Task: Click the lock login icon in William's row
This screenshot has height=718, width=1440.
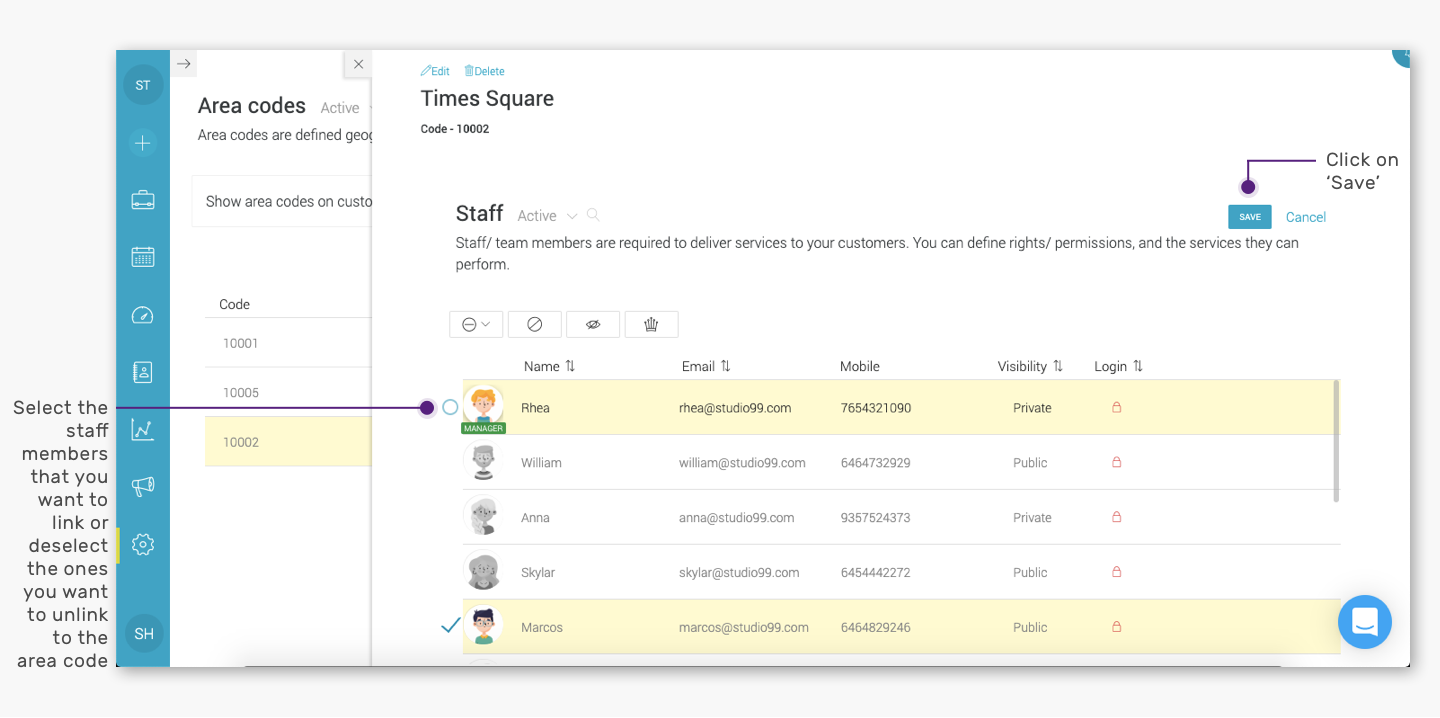Action: (1117, 463)
